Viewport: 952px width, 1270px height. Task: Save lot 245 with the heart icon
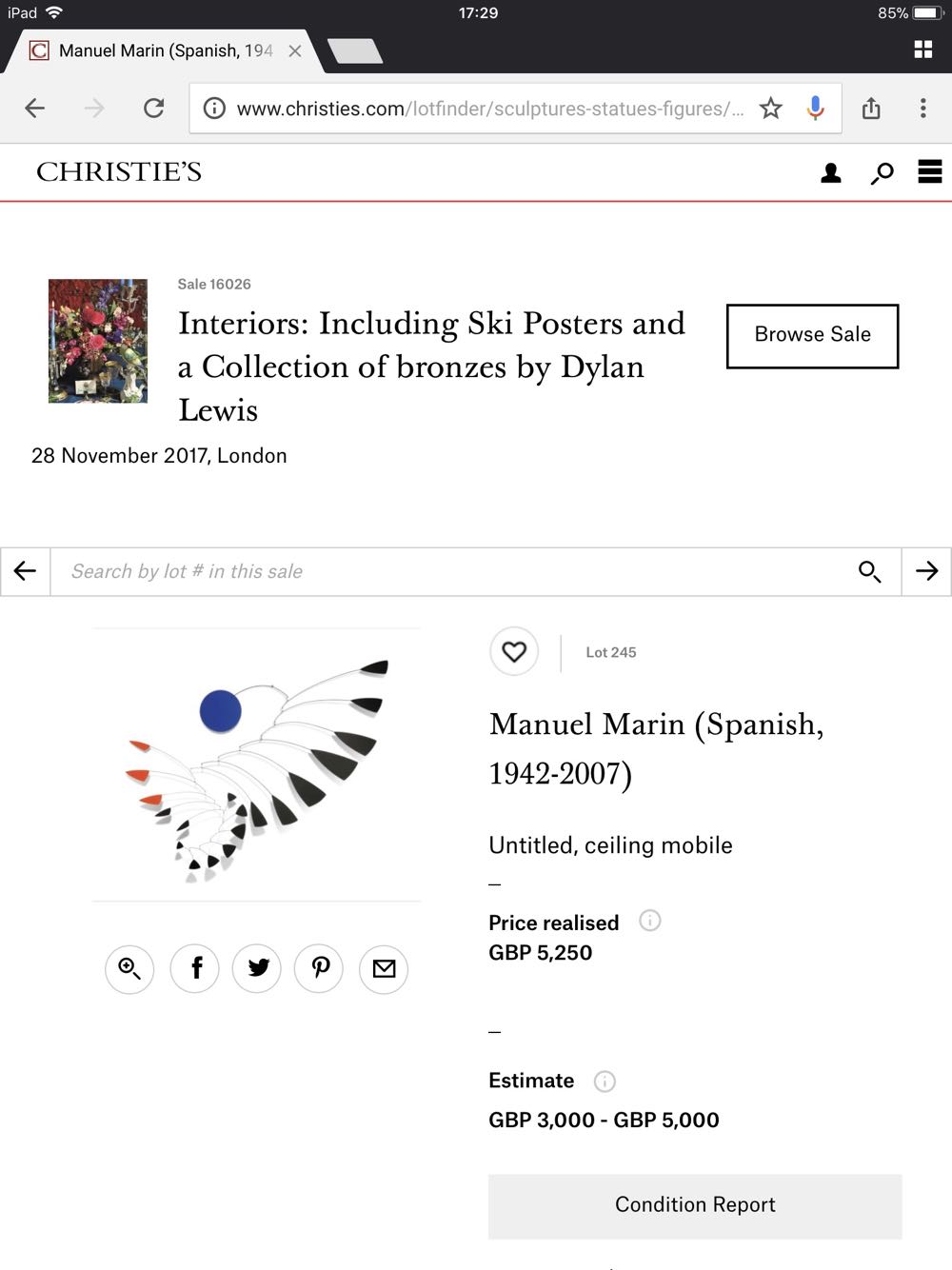[514, 652]
